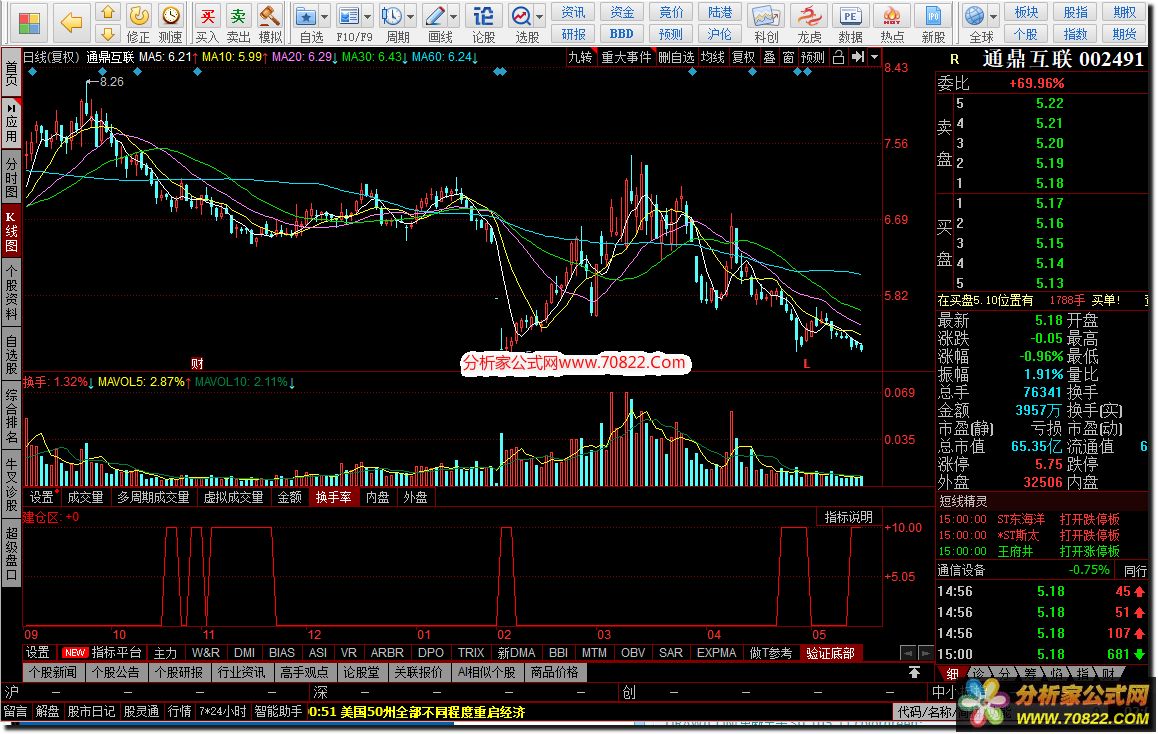
Task: Open the 行业资讯 industry news tab
Action: pos(241,672)
